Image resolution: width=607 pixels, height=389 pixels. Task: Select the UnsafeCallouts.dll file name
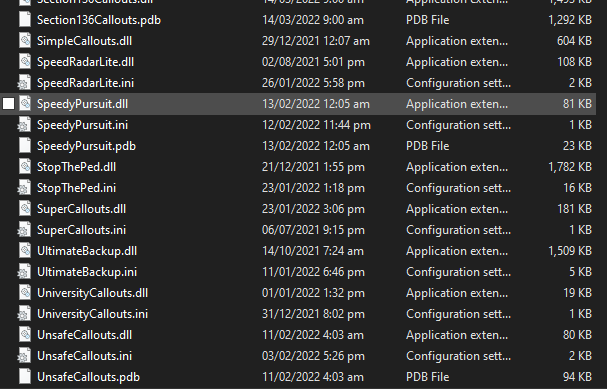[x=84, y=335]
